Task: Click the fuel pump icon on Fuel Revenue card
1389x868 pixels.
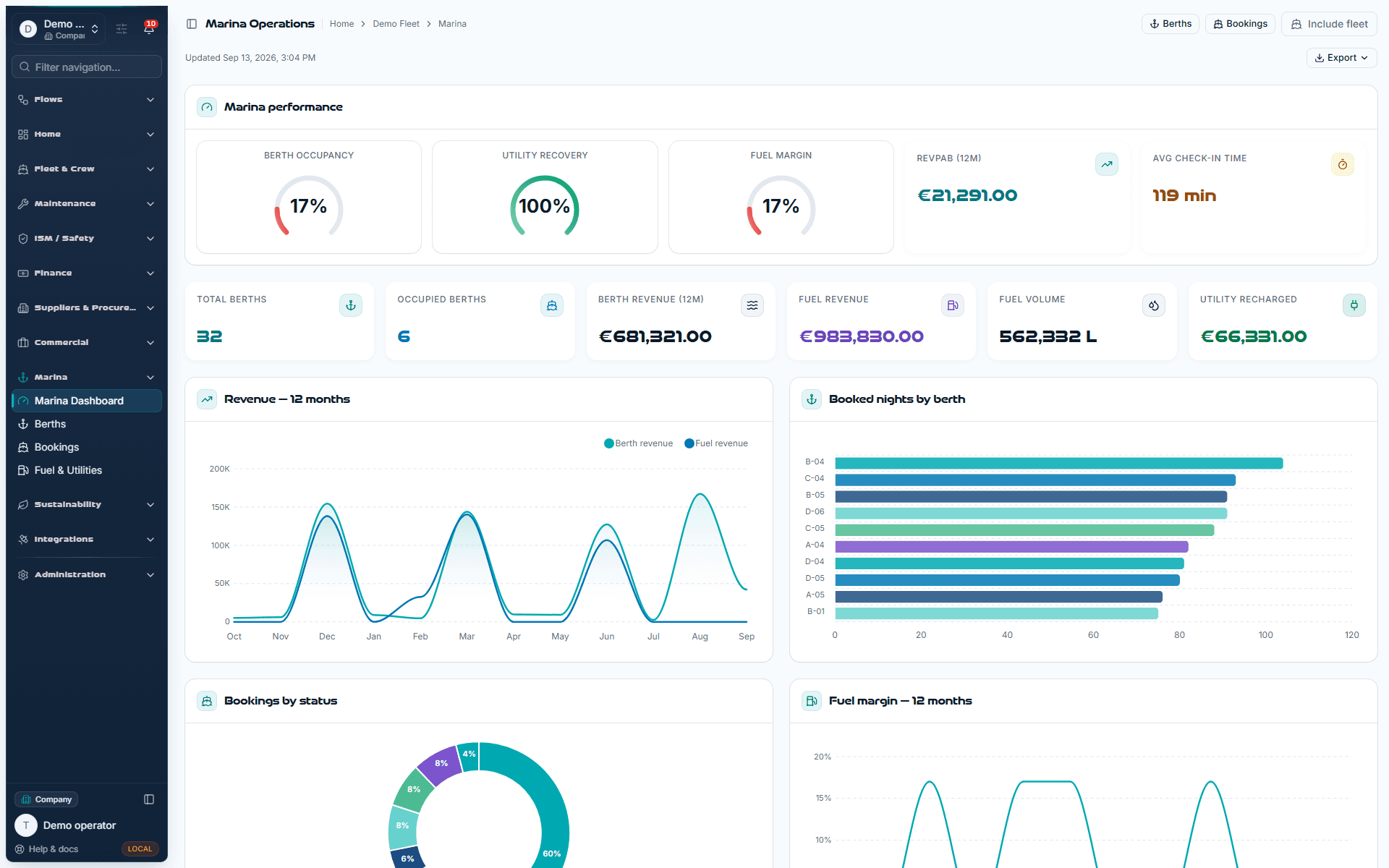Action: coord(953,305)
